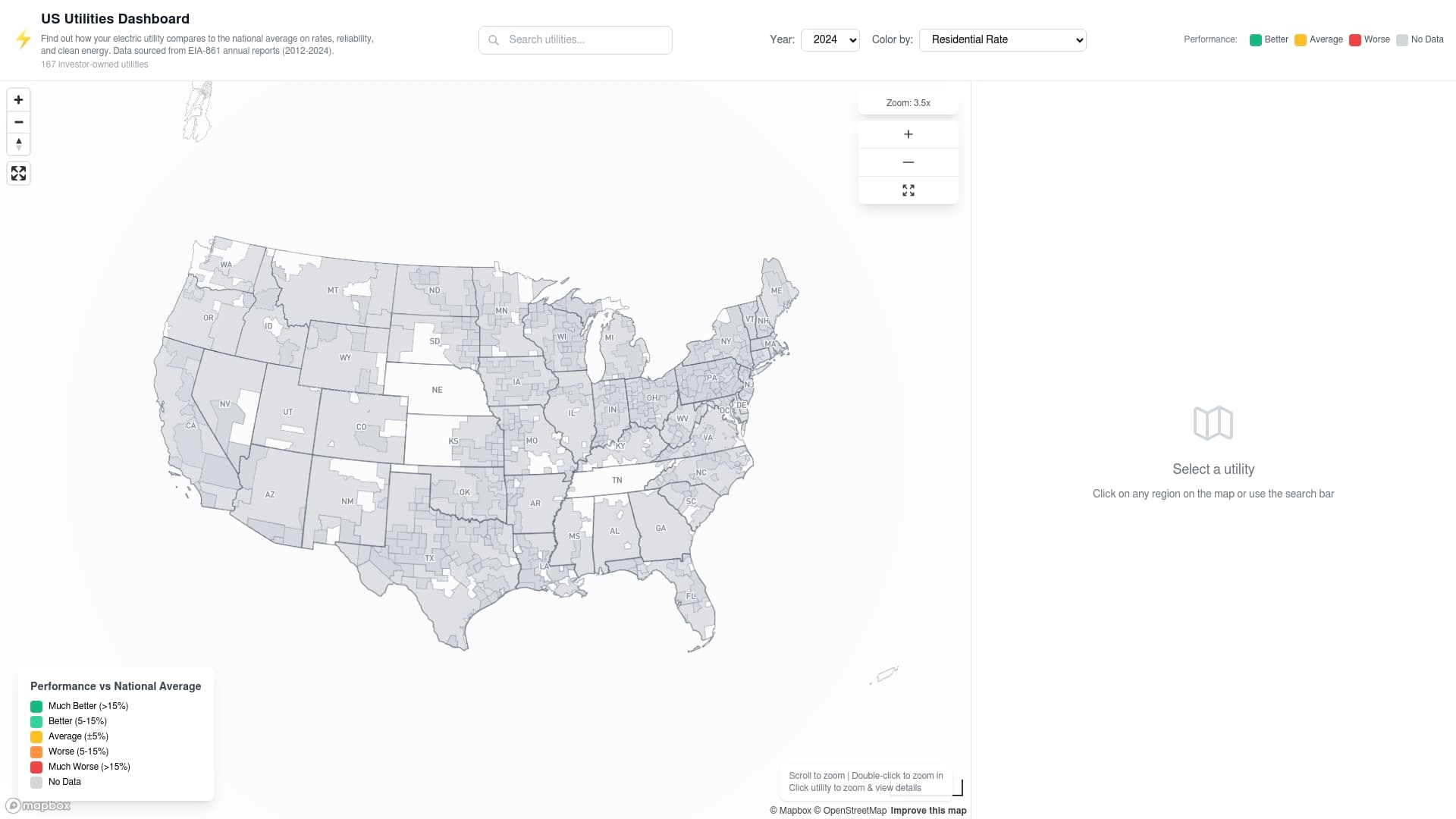The width and height of the screenshot is (1456, 819).
Task: Click the Search utilities input field
Action: pyautogui.click(x=584, y=39)
